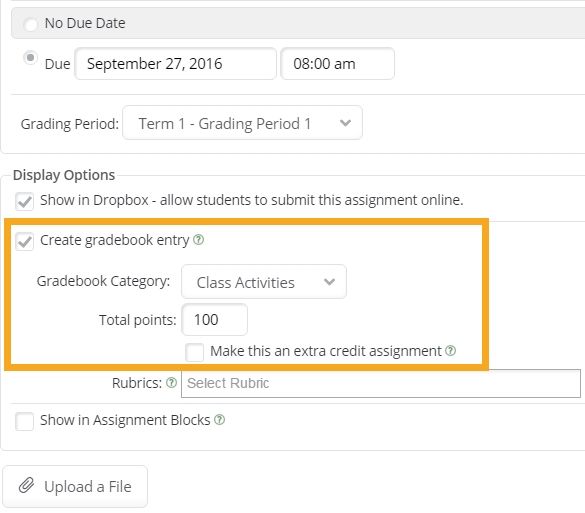Image resolution: width=585 pixels, height=513 pixels.
Task: Click help icon beside Create gradebook entry
Action: pos(198,240)
